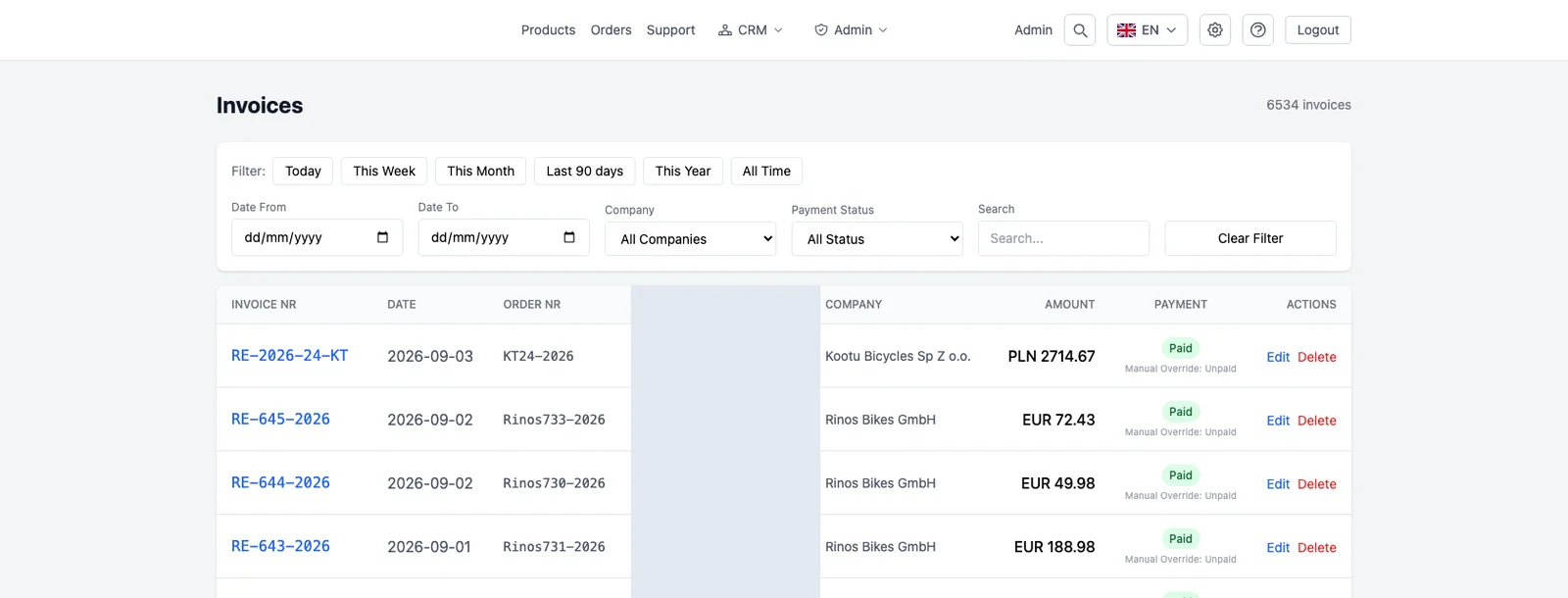Open the settings gear icon
1568x598 pixels.
(x=1215, y=30)
